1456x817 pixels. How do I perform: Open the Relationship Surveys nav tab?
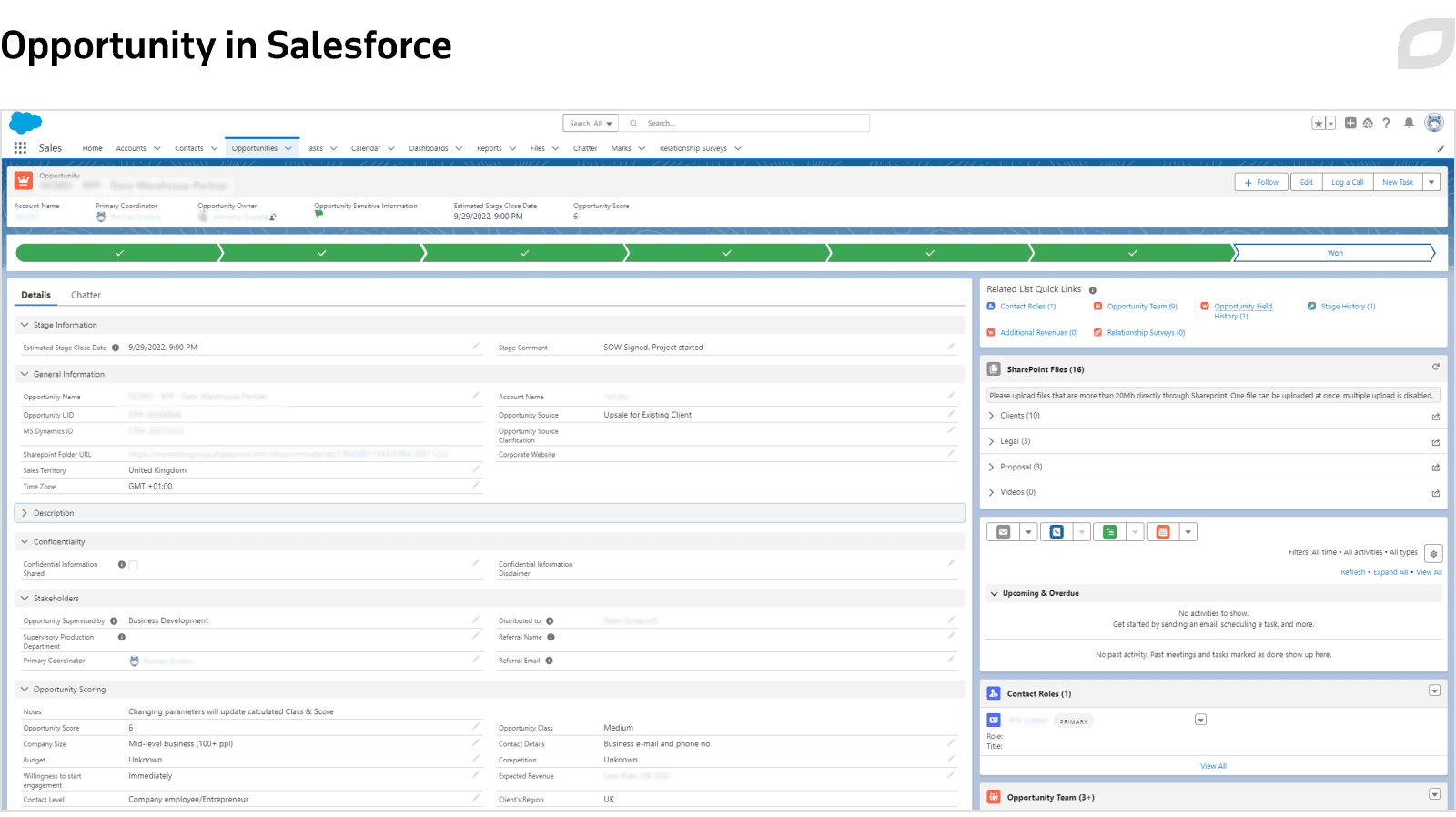(693, 148)
